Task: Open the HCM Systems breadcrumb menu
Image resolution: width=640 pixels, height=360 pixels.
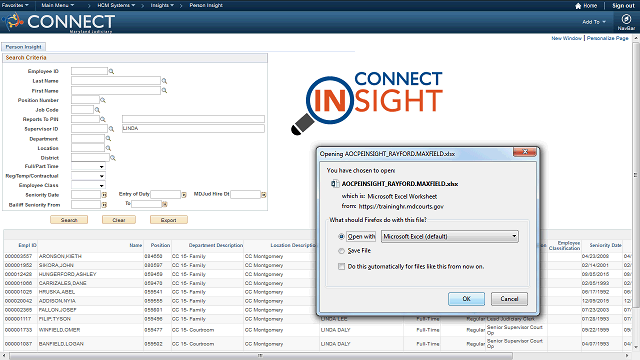Action: click(116, 5)
